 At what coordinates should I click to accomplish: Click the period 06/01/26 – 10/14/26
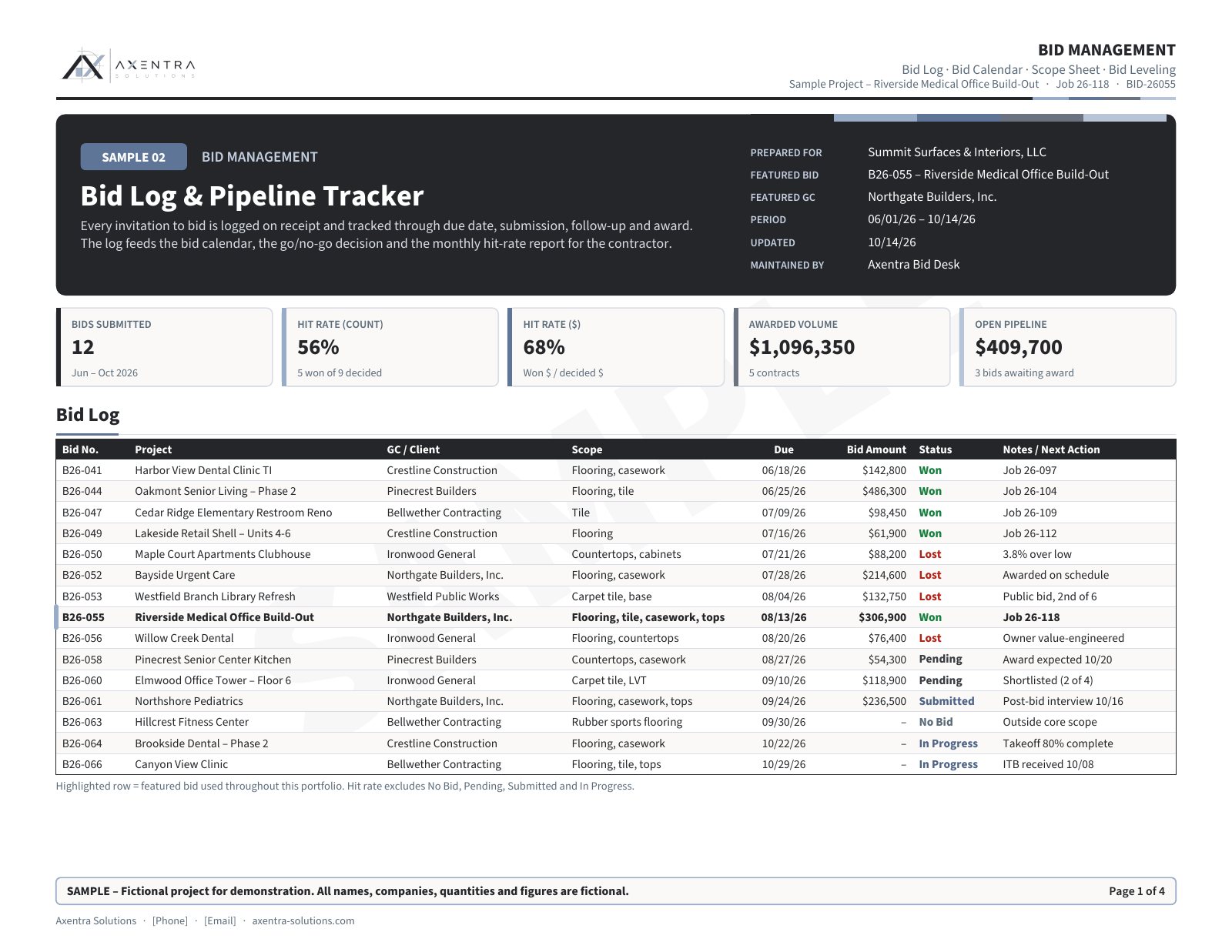point(922,219)
